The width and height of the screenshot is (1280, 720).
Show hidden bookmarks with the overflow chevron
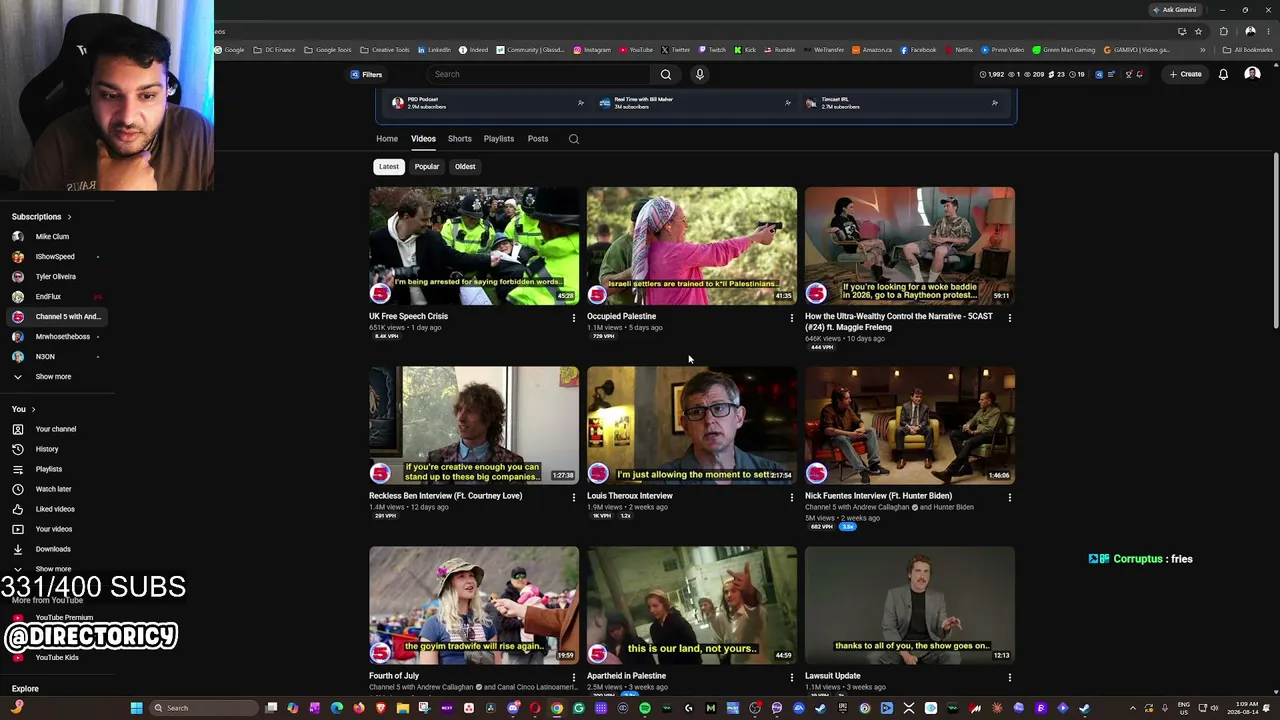pyautogui.click(x=1203, y=50)
